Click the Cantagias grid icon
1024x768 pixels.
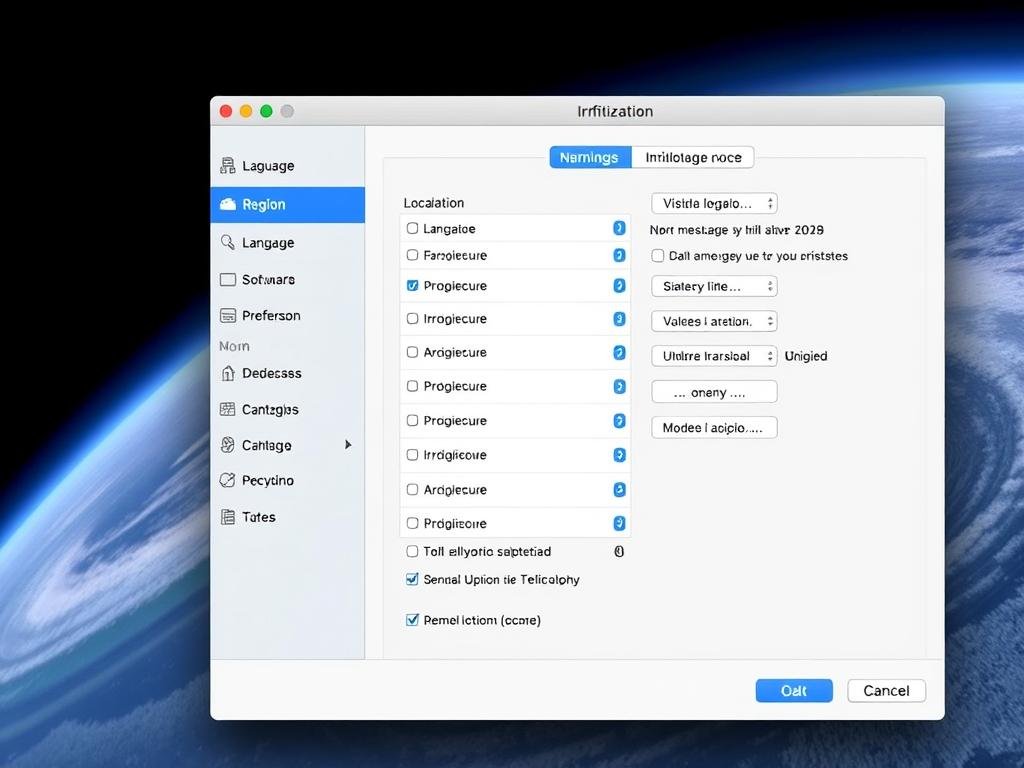[x=227, y=409]
